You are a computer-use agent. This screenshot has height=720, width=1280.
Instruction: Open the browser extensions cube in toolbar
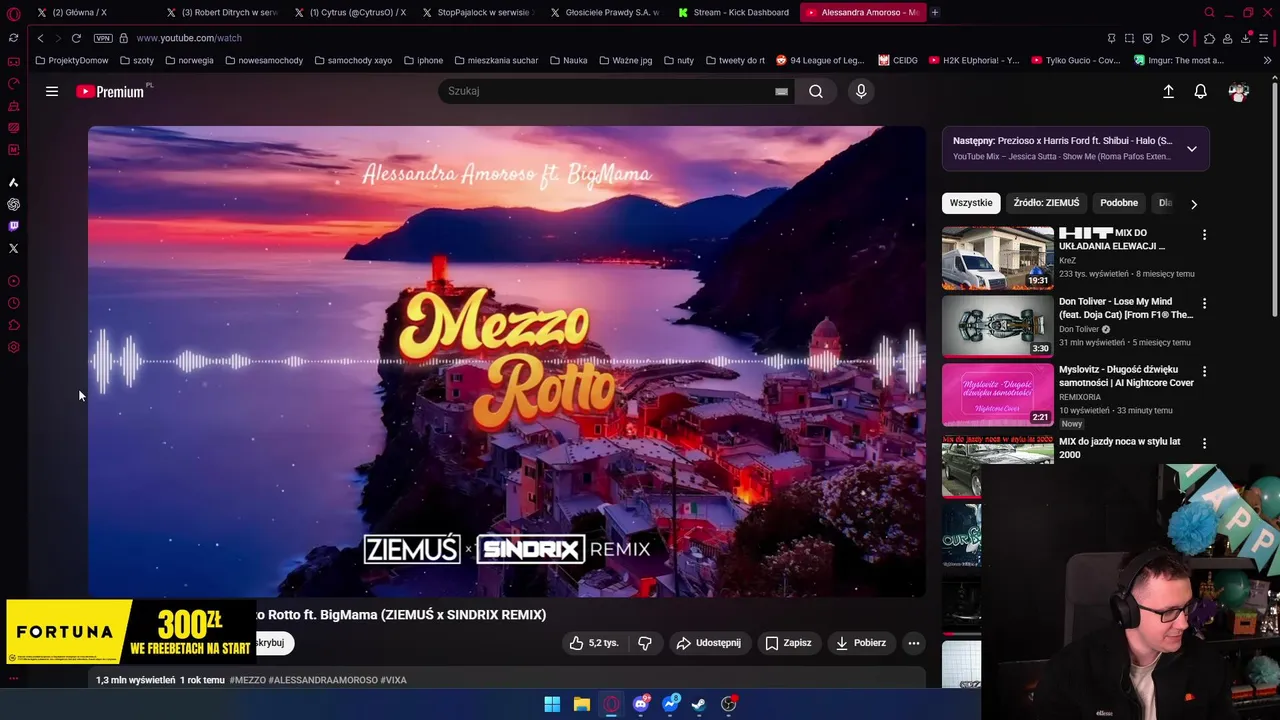(1209, 38)
